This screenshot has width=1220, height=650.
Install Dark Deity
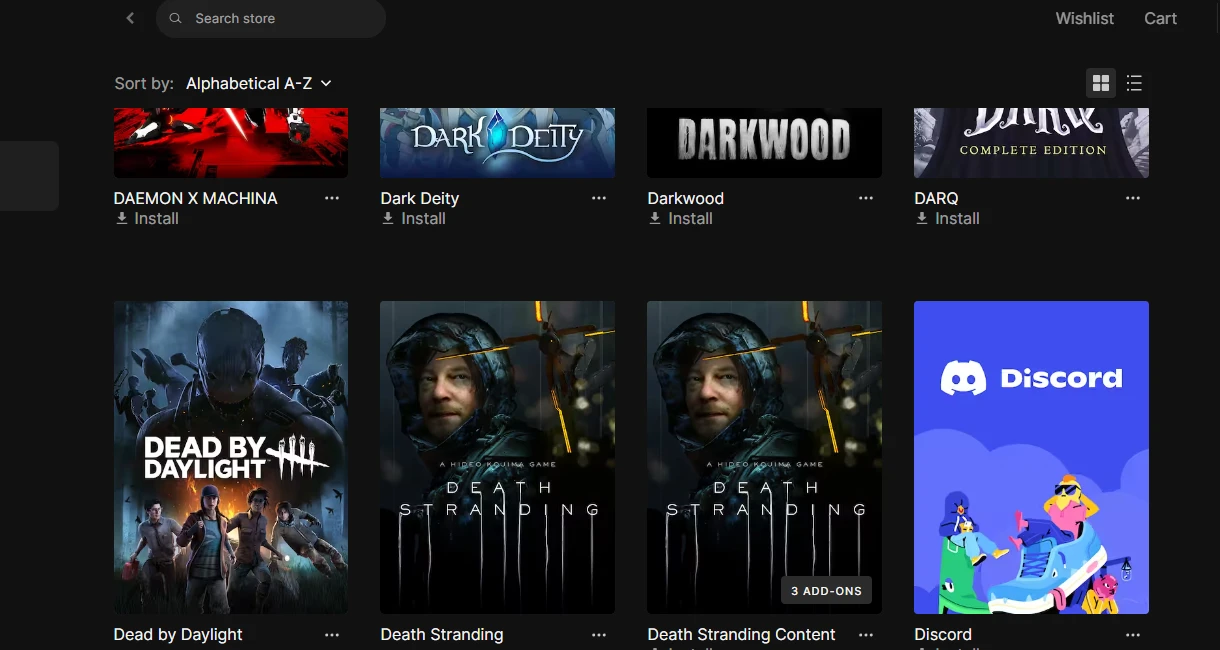(x=414, y=218)
